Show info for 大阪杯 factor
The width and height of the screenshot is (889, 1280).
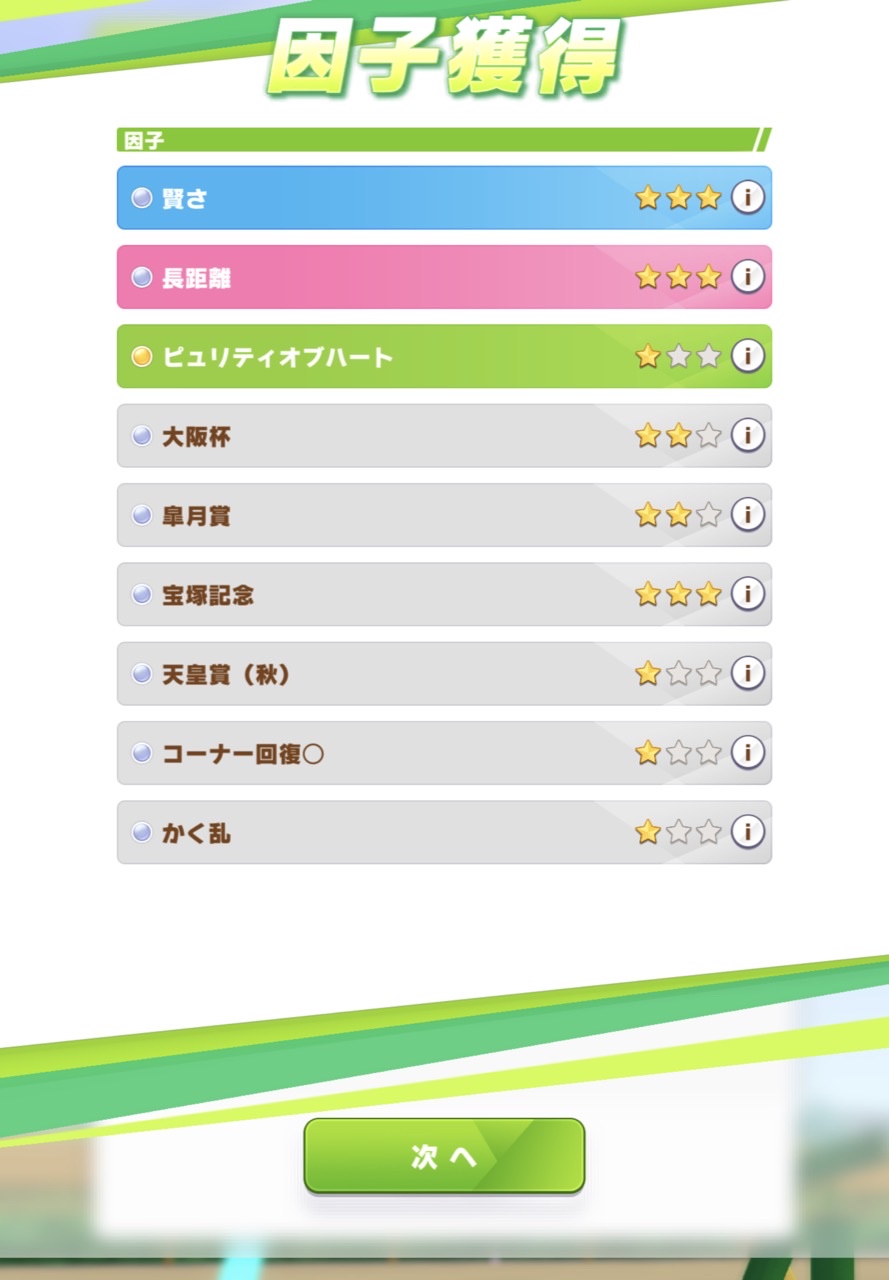point(747,435)
